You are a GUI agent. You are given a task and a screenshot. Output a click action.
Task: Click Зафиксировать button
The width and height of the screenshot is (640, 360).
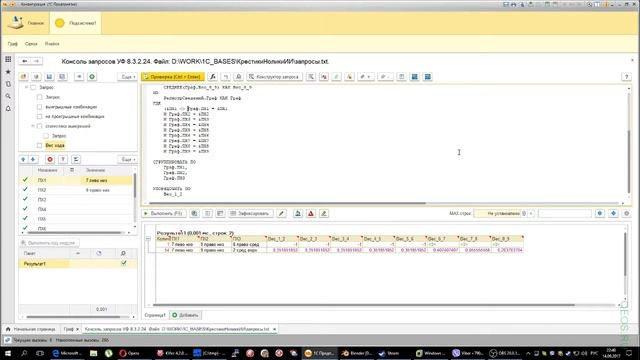click(x=250, y=213)
